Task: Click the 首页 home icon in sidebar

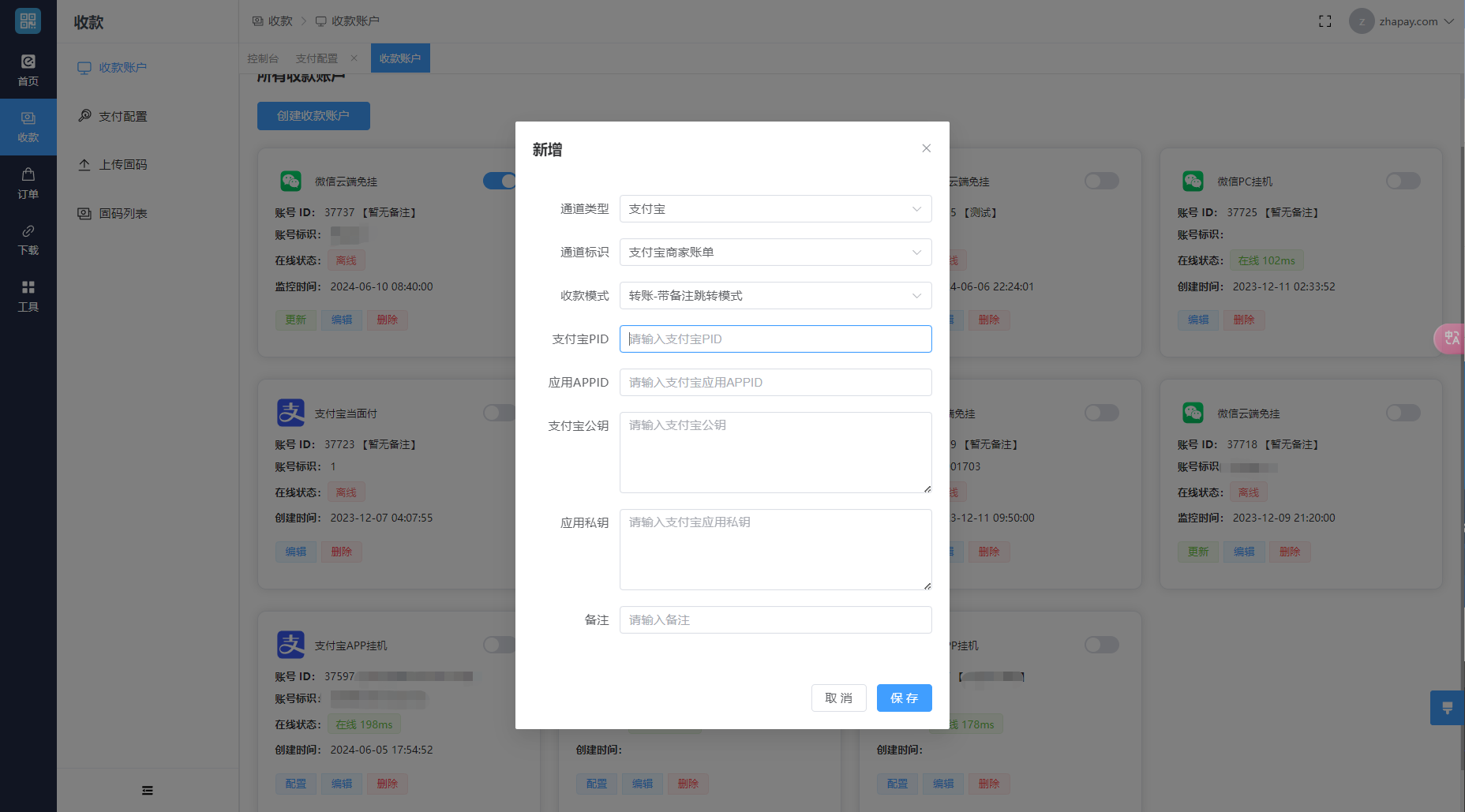Action: click(x=28, y=62)
